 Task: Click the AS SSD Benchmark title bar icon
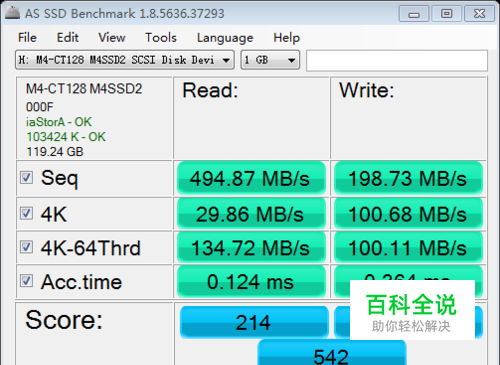(13, 13)
